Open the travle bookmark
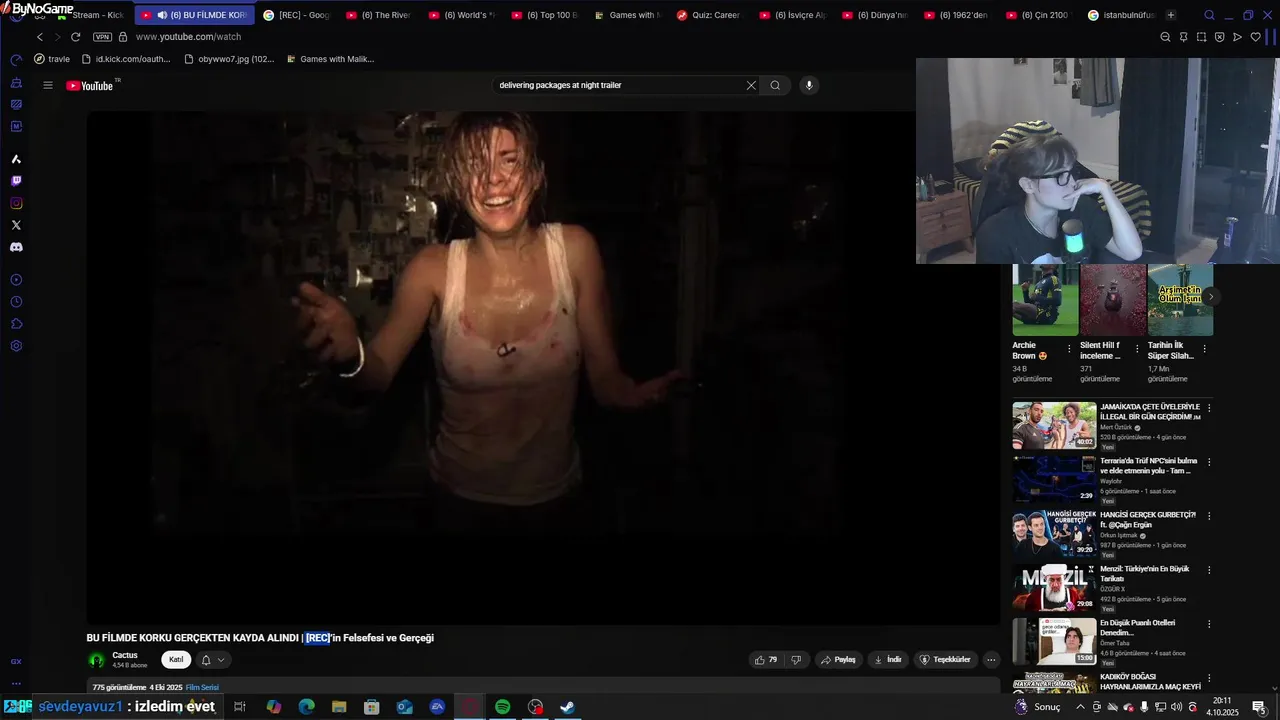 point(52,59)
